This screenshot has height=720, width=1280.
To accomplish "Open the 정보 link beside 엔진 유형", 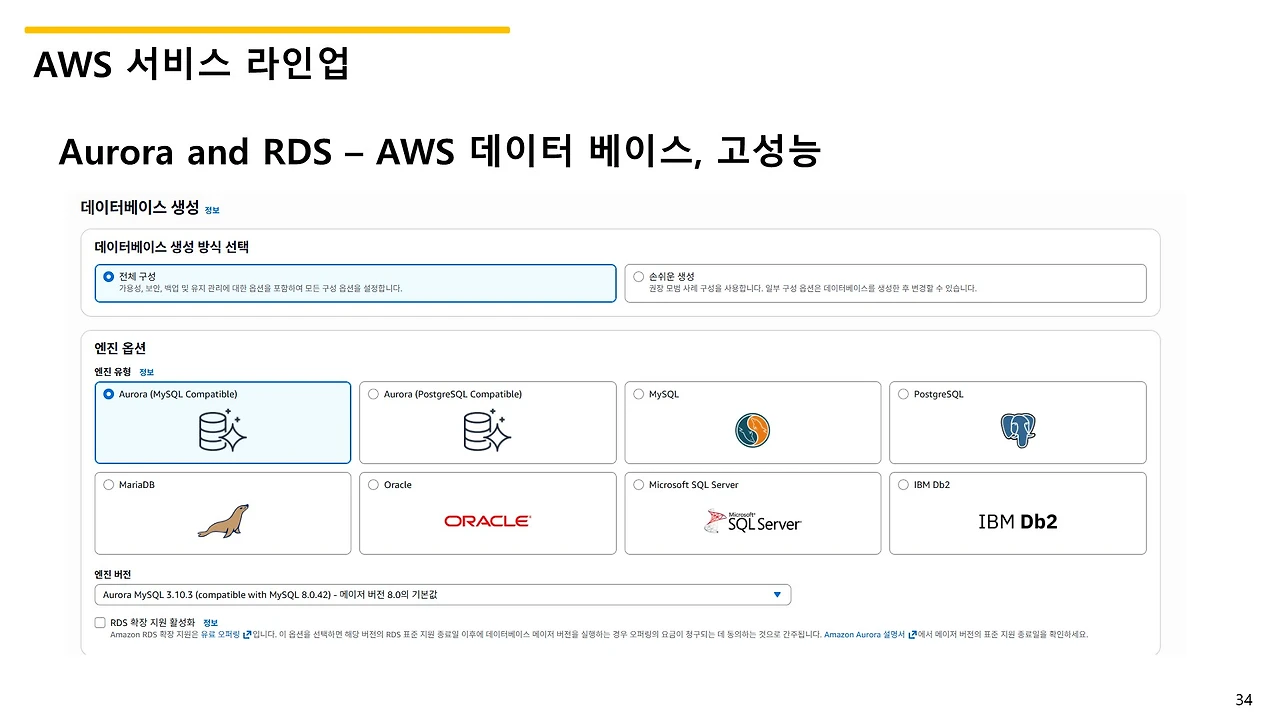I will click(x=146, y=372).
